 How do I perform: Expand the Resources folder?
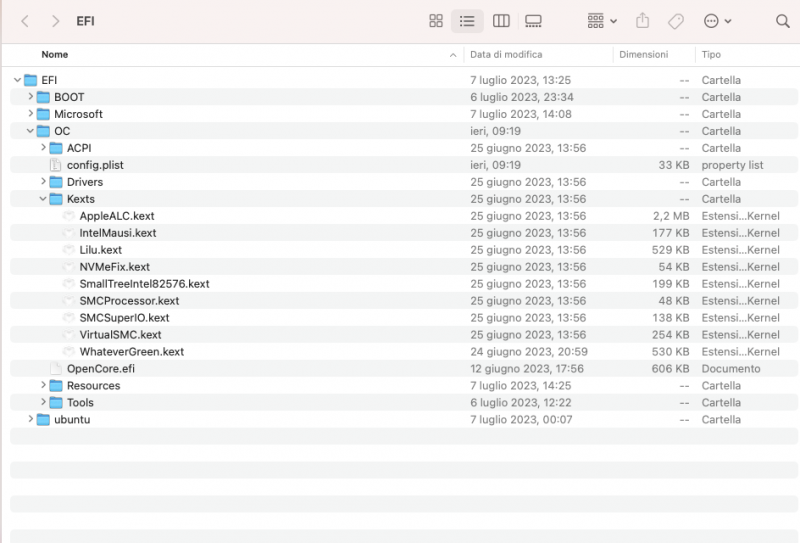(x=43, y=385)
